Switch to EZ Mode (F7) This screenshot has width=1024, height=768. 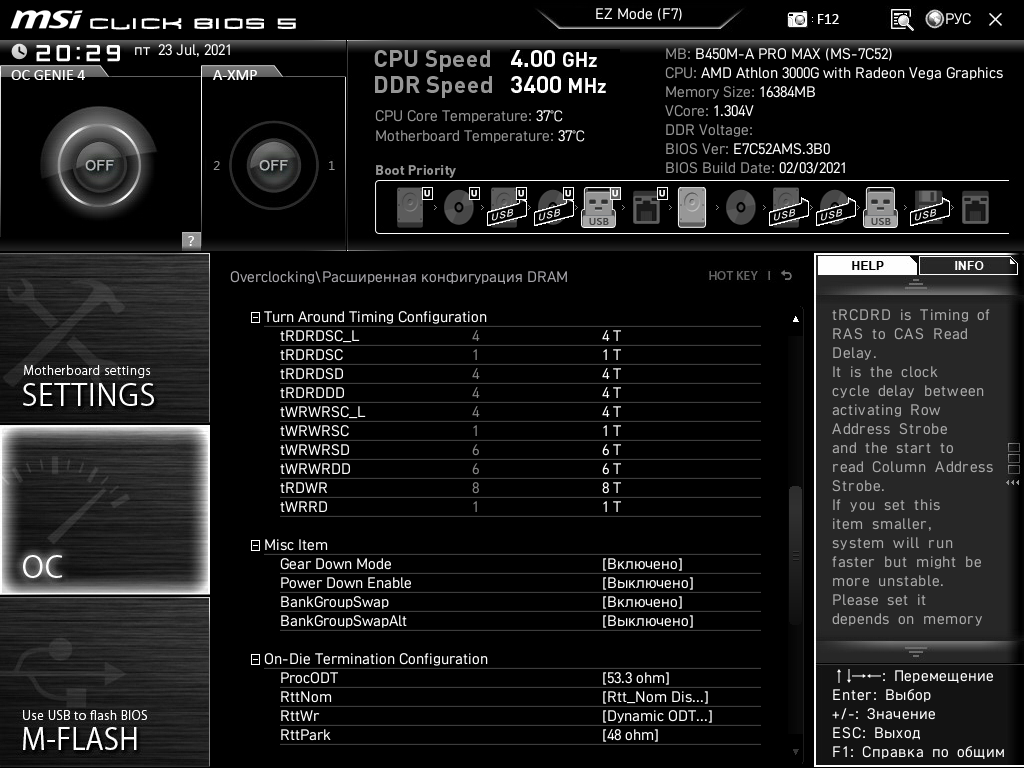tap(639, 14)
